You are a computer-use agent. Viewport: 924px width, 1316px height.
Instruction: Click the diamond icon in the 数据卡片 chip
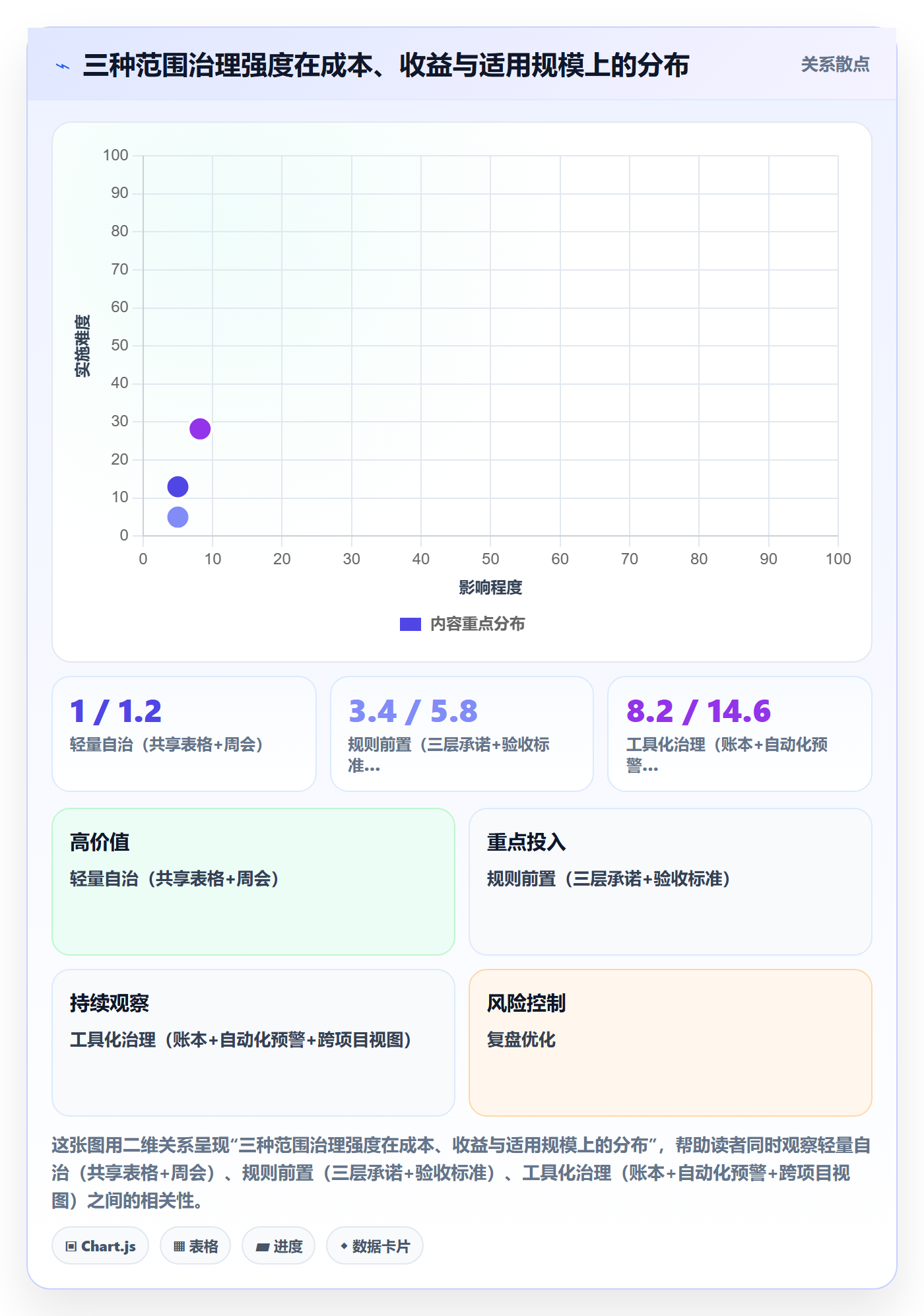click(x=344, y=1246)
